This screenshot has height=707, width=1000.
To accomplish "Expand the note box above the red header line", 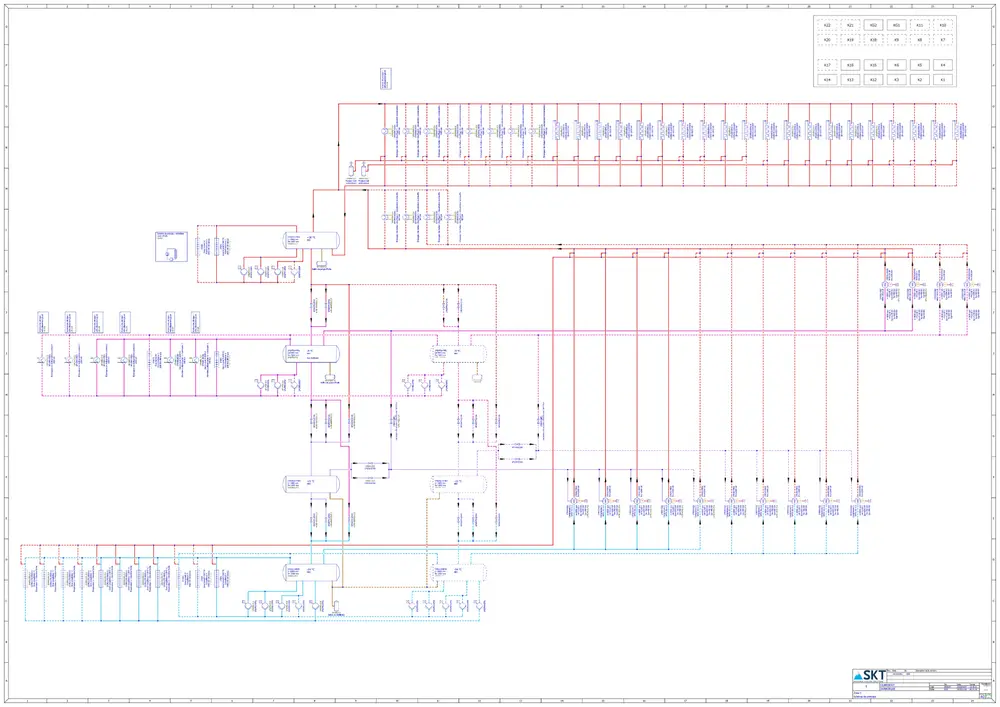I will (385, 80).
